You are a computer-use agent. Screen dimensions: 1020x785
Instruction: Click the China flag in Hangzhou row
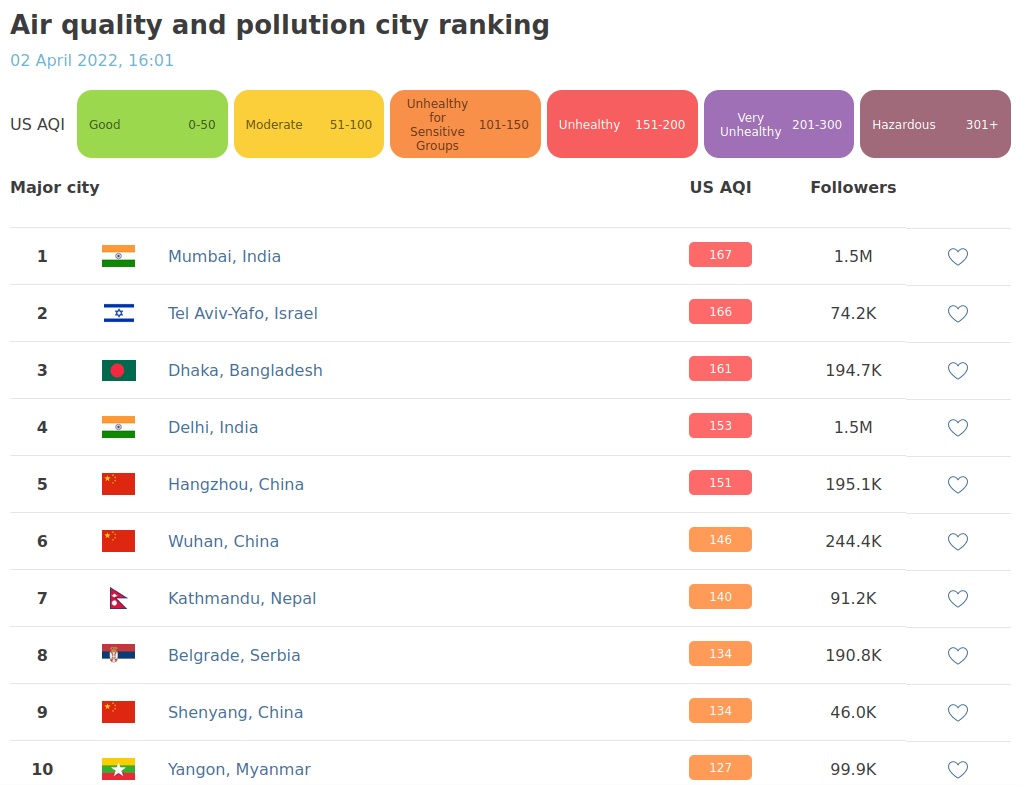point(118,485)
